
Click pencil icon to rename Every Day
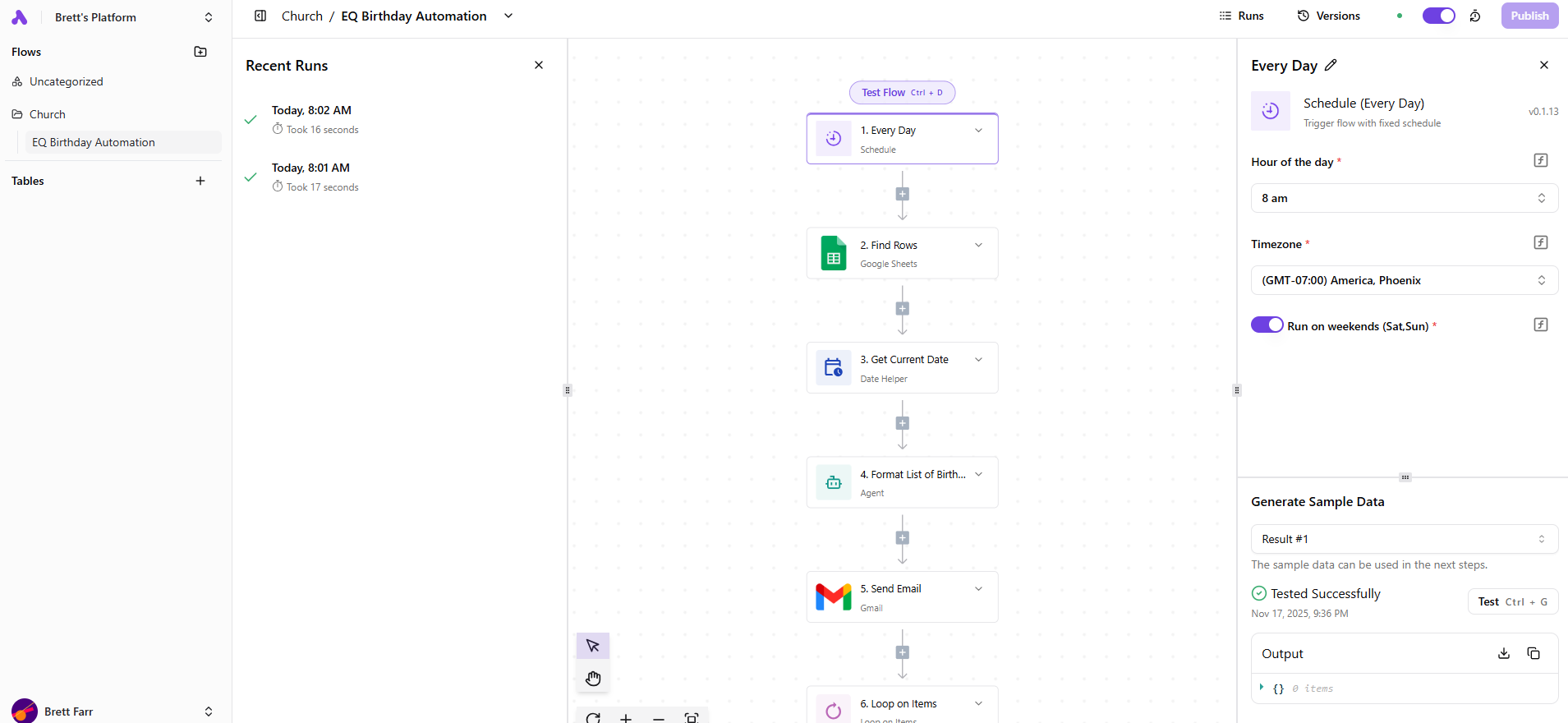[x=1331, y=65]
